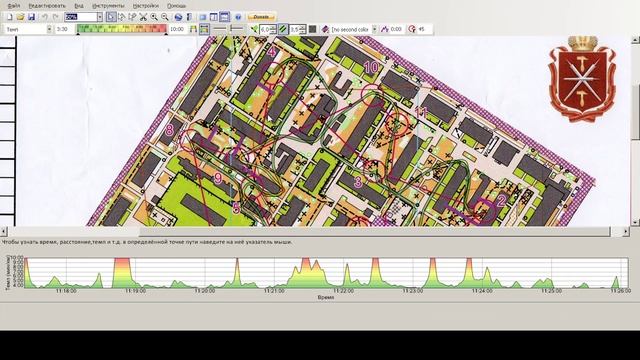The height and width of the screenshot is (360, 640).
Task: Open a file using the folder icon
Action: pos(20,17)
